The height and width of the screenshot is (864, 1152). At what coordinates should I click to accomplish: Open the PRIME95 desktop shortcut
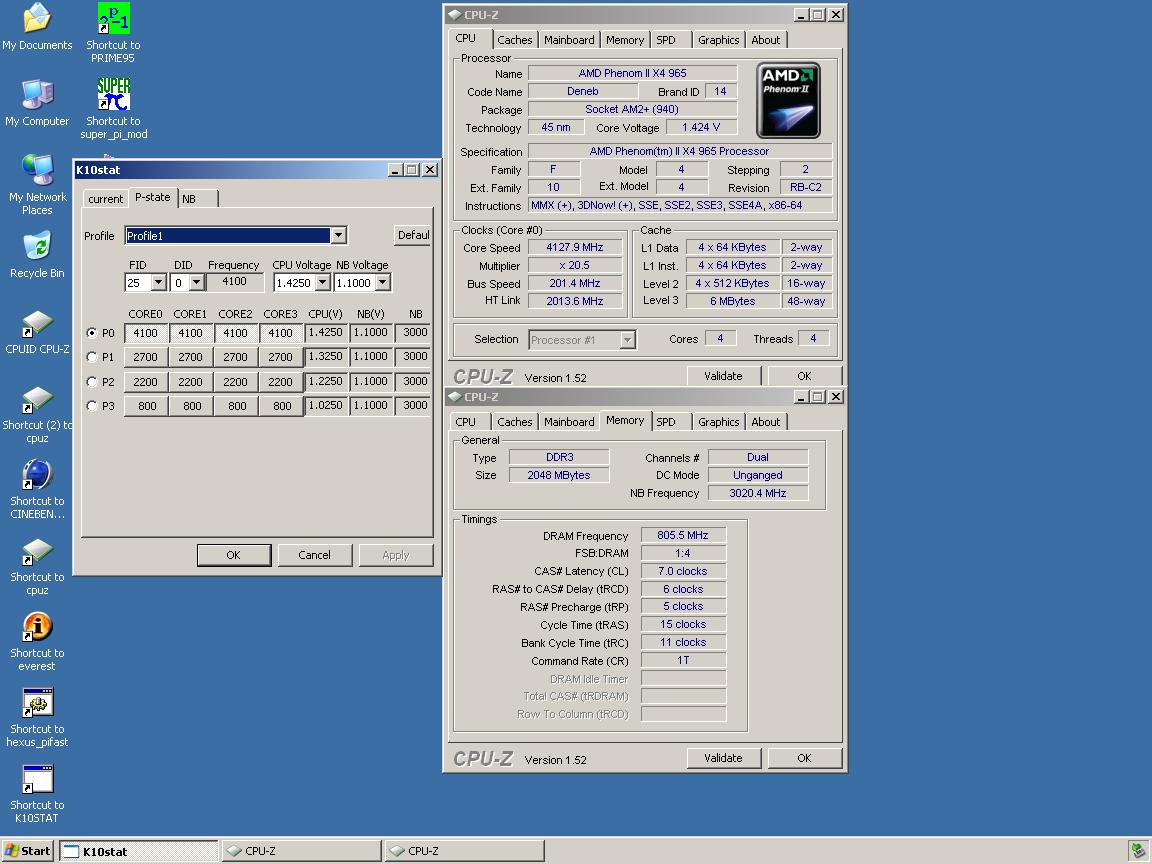(113, 20)
